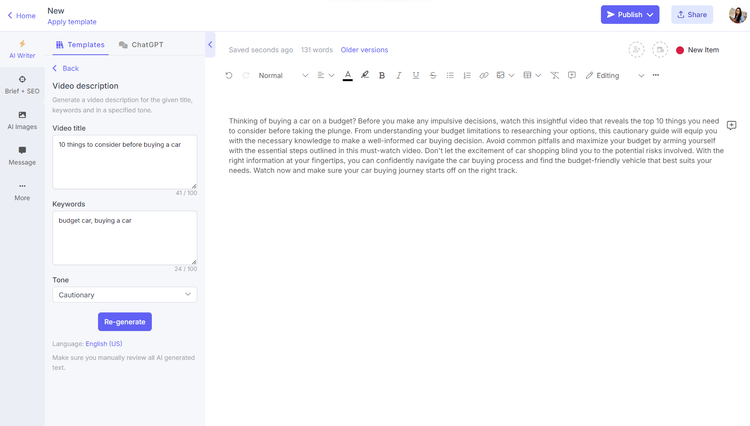Open the AI Images panel
The image size is (750, 426).
click(22, 120)
